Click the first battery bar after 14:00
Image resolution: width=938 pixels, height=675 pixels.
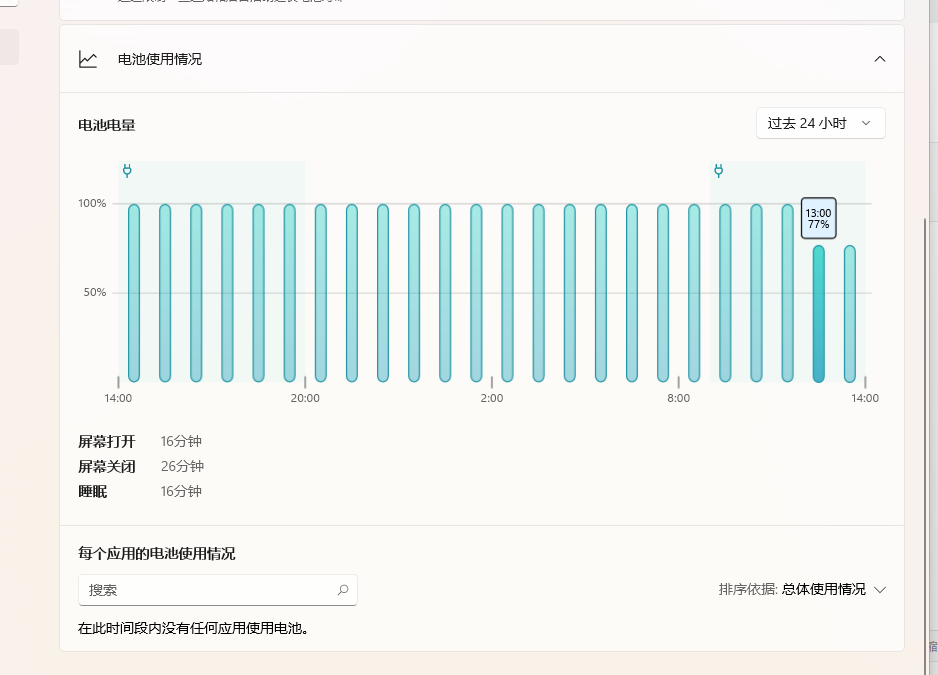[x=134, y=293]
